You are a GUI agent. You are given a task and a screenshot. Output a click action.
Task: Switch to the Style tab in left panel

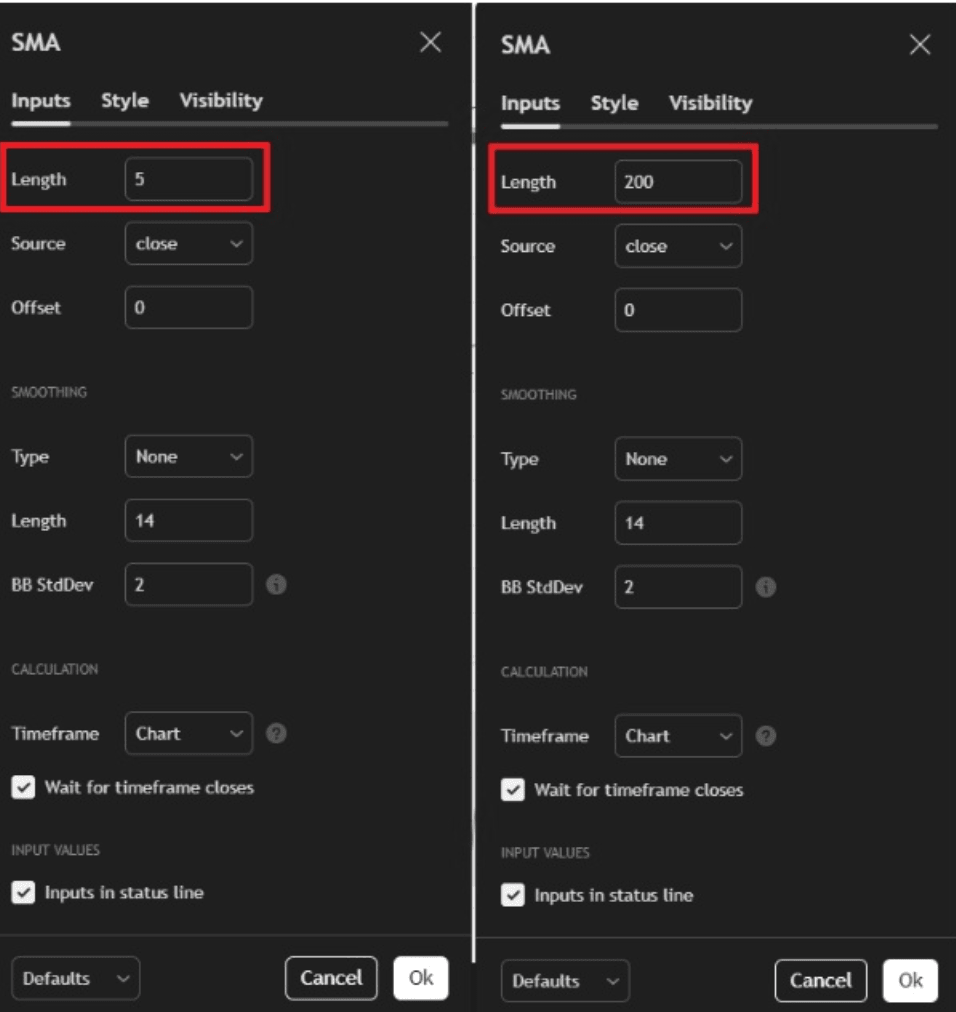125,101
